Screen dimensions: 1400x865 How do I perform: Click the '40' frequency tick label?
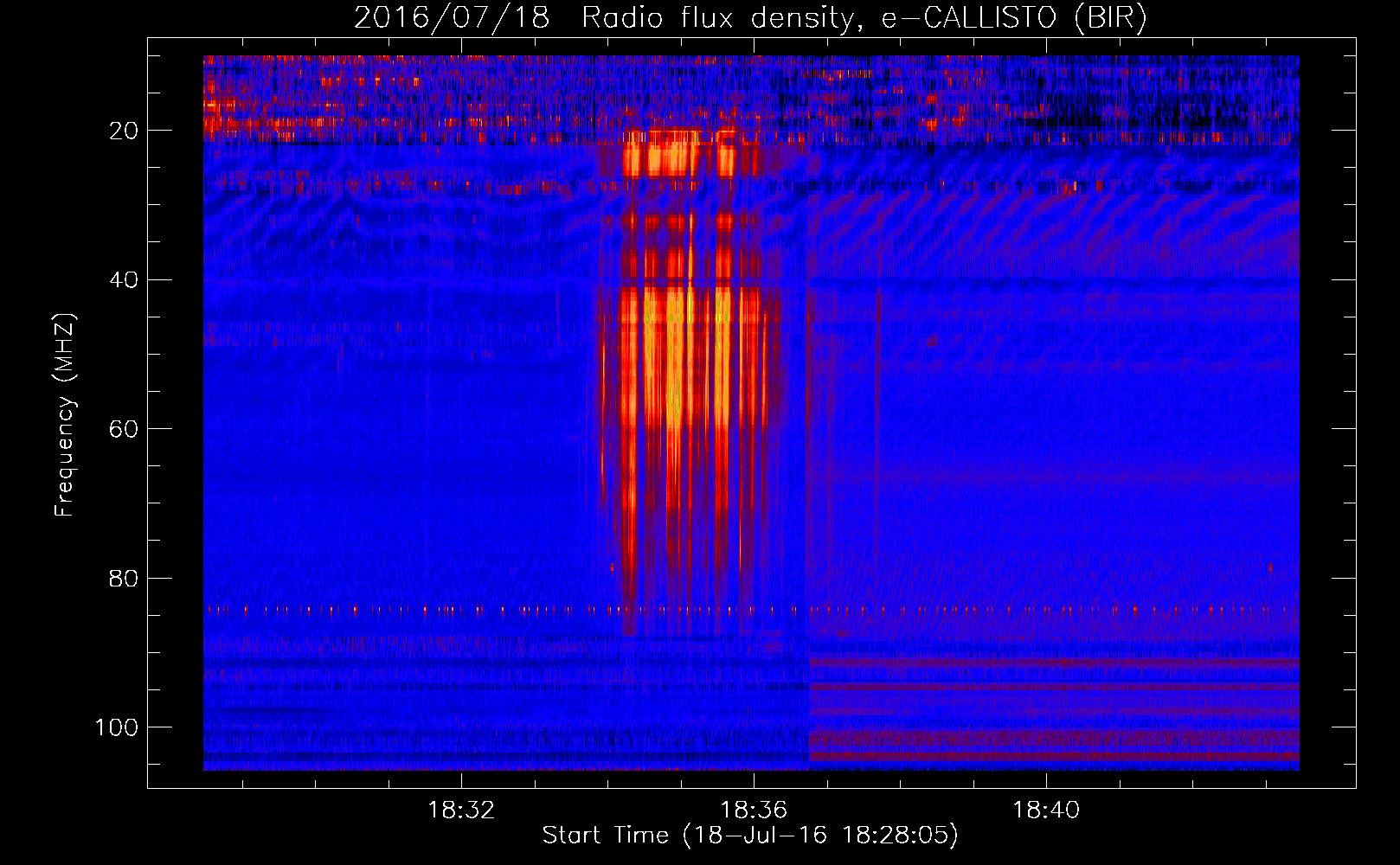coord(124,280)
